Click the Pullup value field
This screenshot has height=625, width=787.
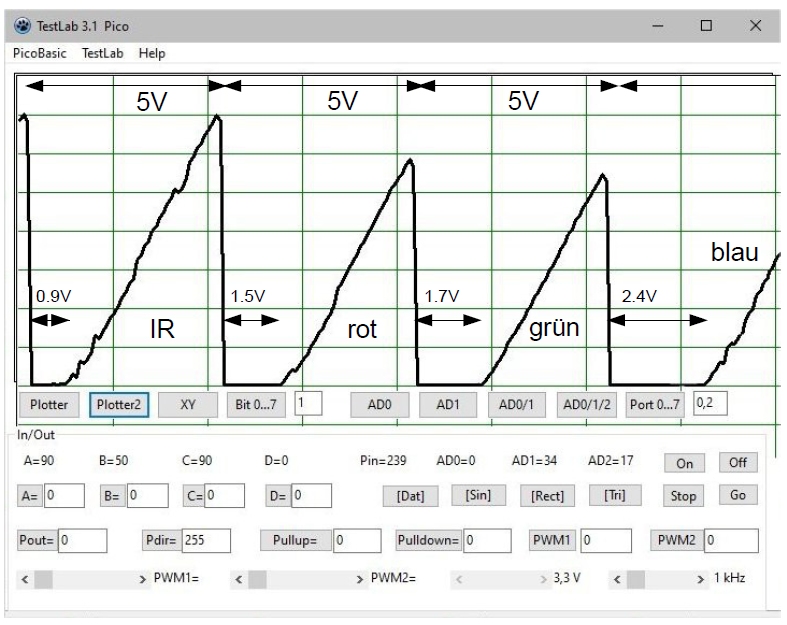coord(355,540)
